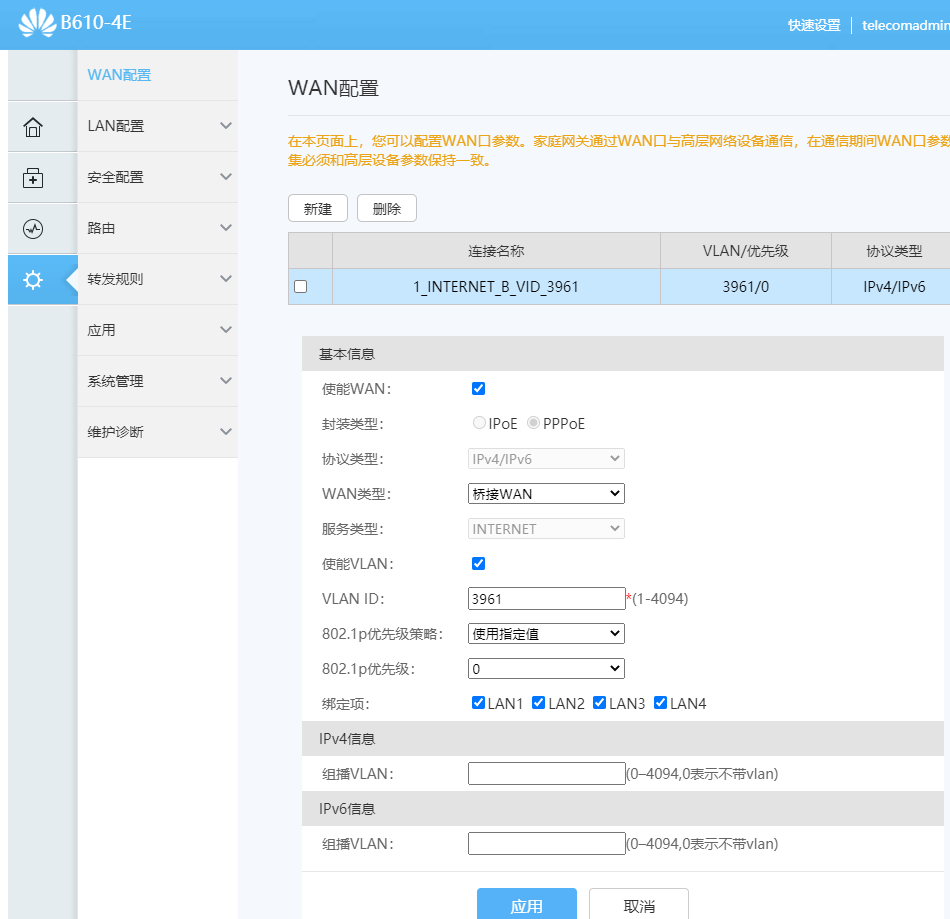The width and height of the screenshot is (950, 919).
Task: Select the status monitor pulse icon
Action: (33, 229)
